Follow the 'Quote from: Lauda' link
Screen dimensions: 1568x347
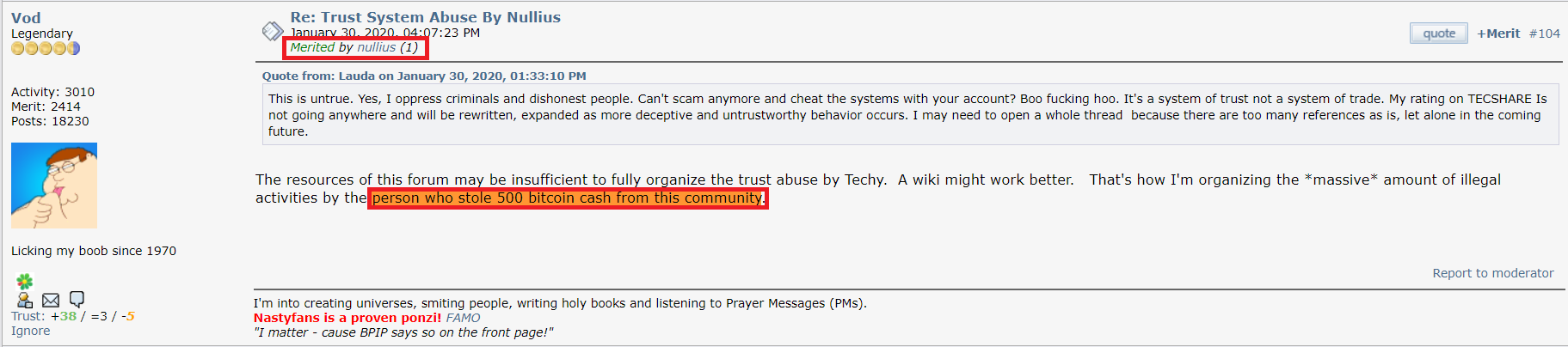(424, 76)
